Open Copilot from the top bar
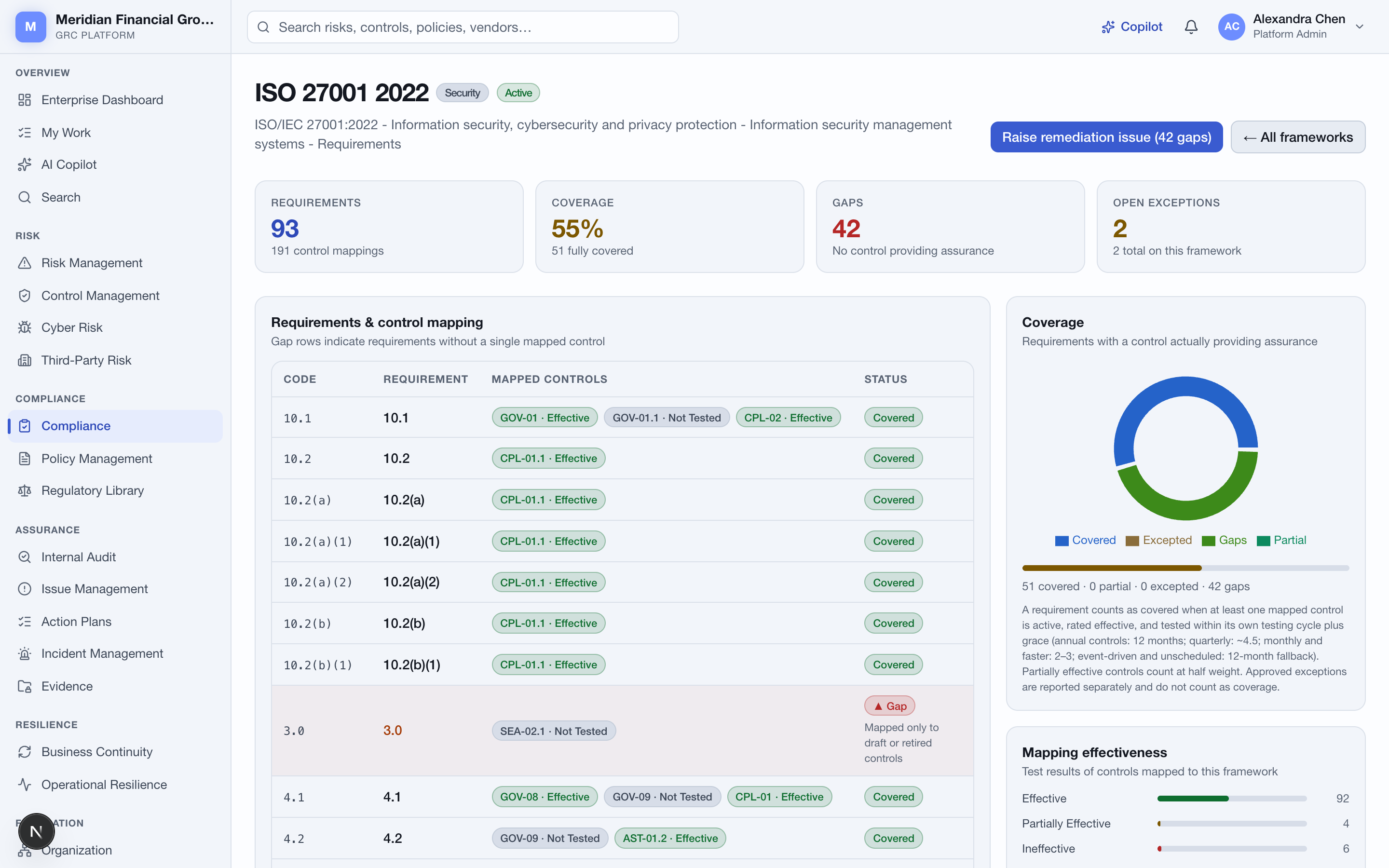Viewport: 1389px width, 868px height. click(x=1132, y=27)
